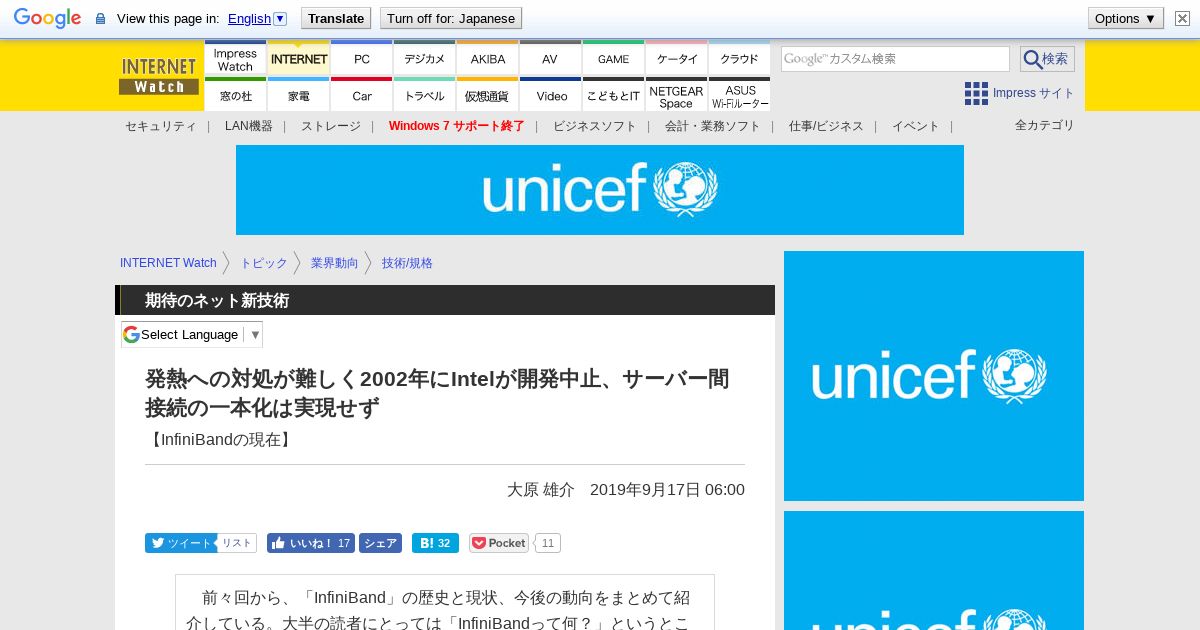This screenshot has width=1200, height=630.
Task: Open the Select Language widget
Action: click(192, 334)
